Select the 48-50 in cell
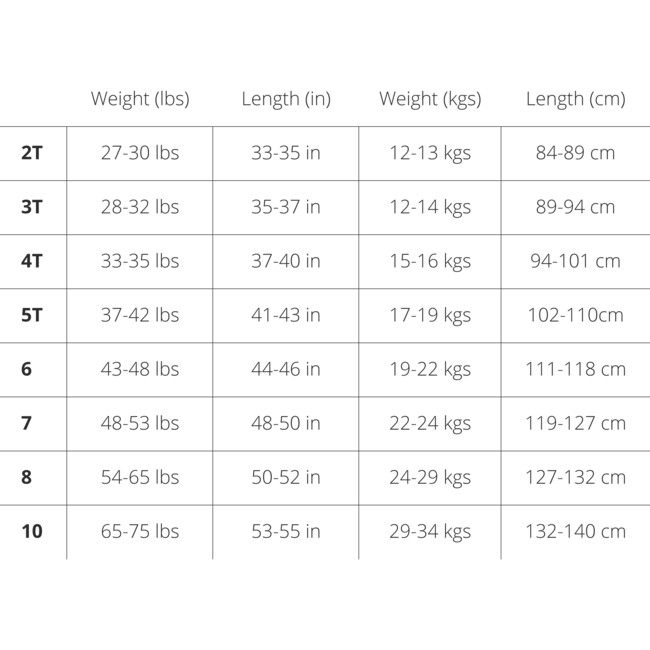The height and width of the screenshot is (650, 650). [x=286, y=423]
